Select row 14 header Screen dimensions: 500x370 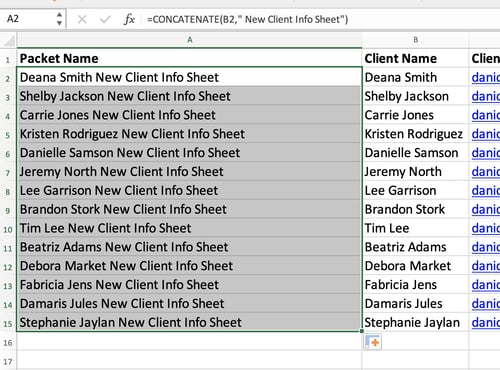click(x=8, y=304)
